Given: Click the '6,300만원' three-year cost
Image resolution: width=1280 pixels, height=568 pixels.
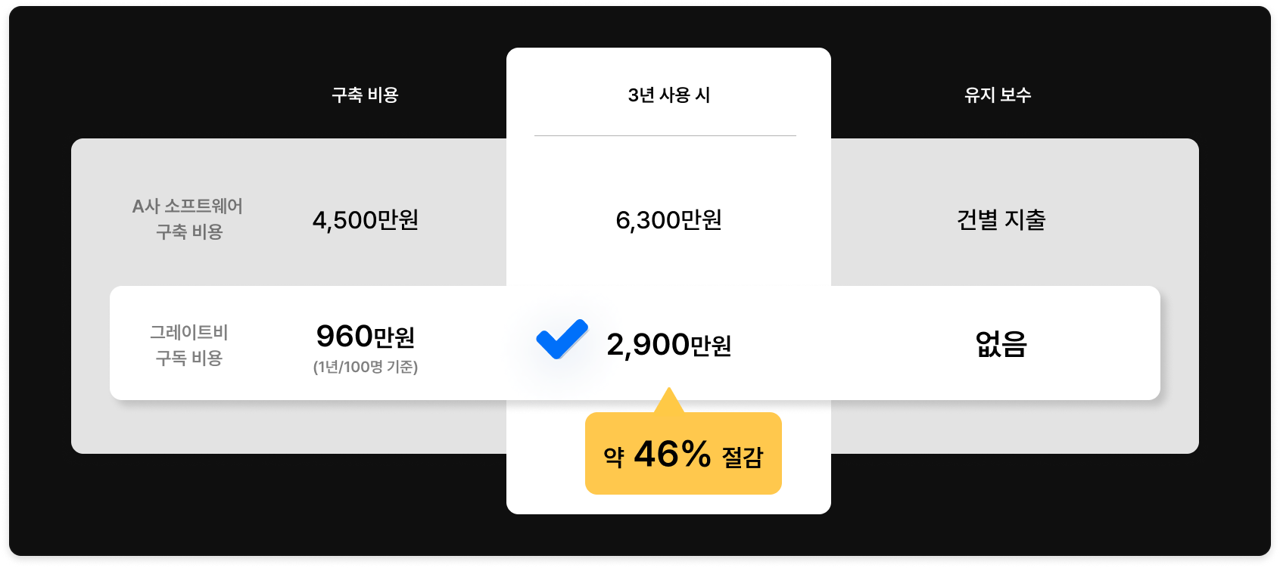Looking at the screenshot, I should point(669,220).
